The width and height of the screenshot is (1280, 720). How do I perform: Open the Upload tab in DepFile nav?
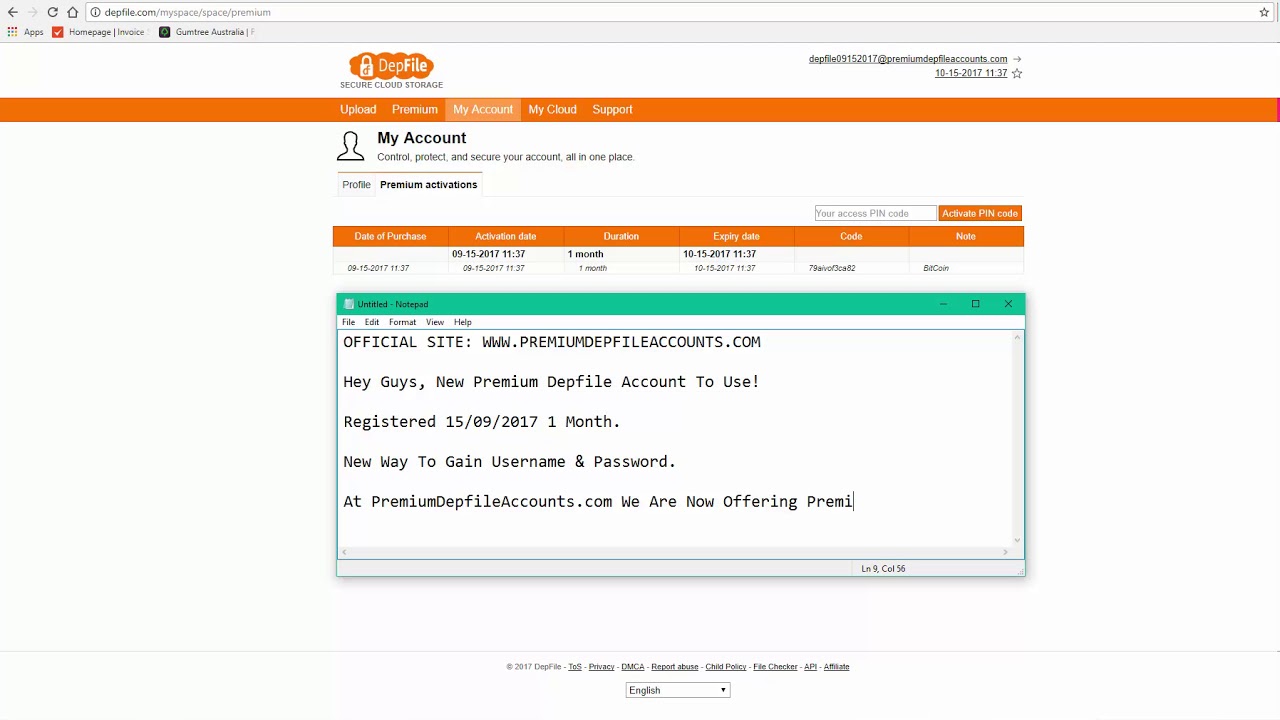pos(358,109)
